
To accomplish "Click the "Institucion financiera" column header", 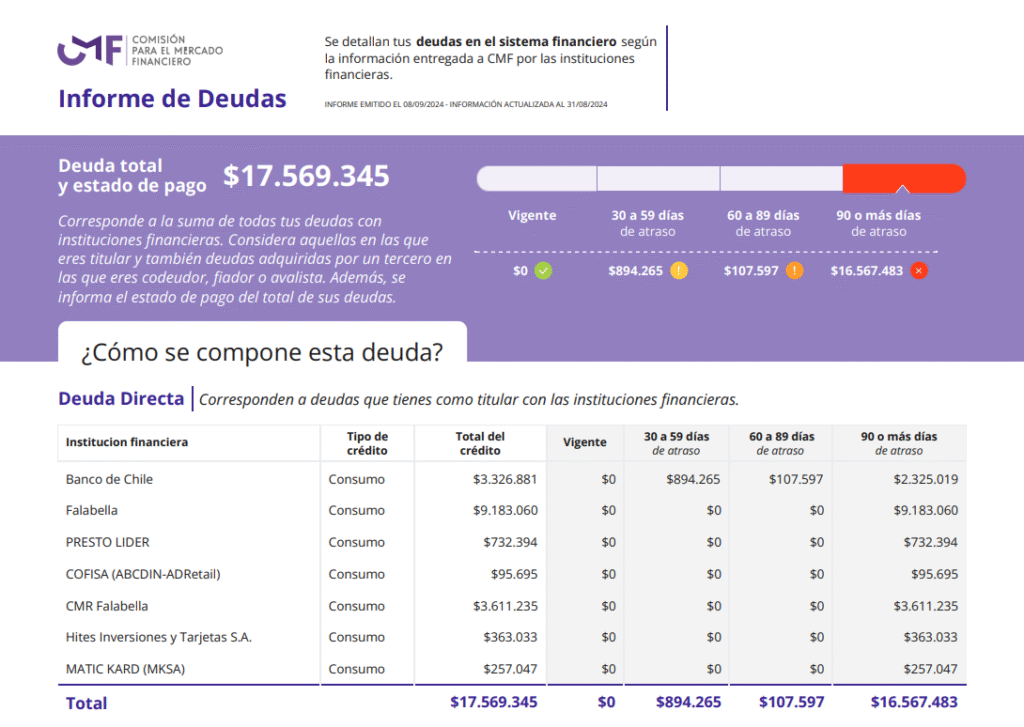I will (x=127, y=442).
